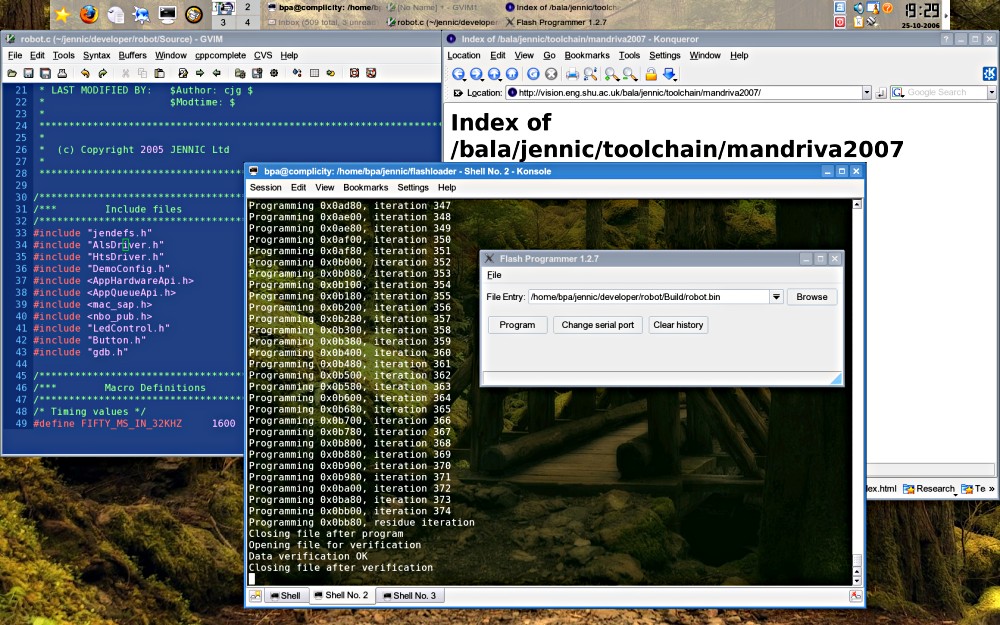Switch to virtual desktop 2 in pager
1000x625 pixels.
click(x=247, y=8)
